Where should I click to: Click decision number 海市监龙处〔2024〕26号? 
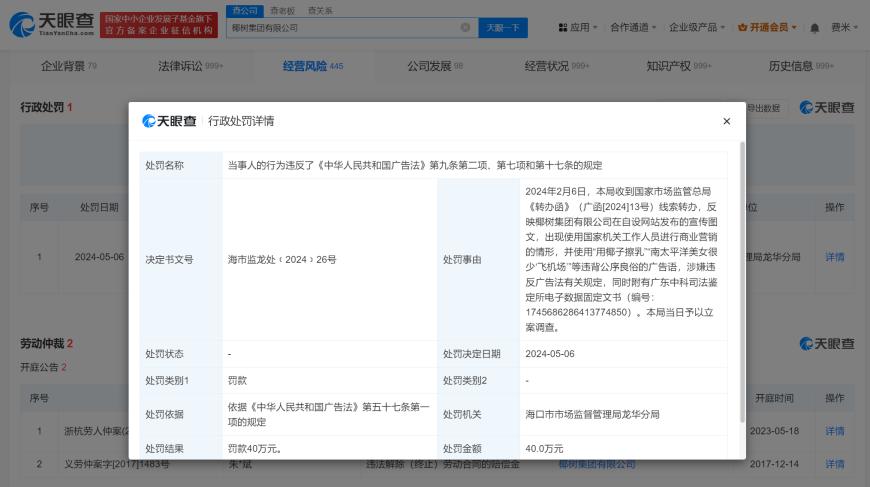(x=282, y=260)
